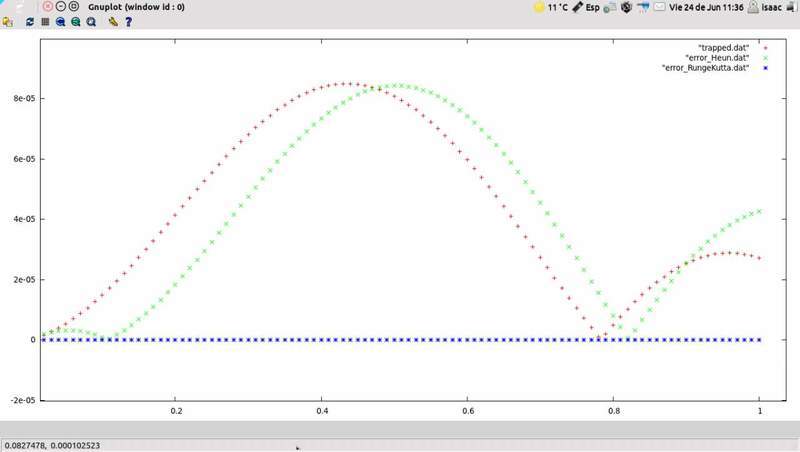Apply the previous zoom settings
The image size is (800, 452).
point(60,21)
